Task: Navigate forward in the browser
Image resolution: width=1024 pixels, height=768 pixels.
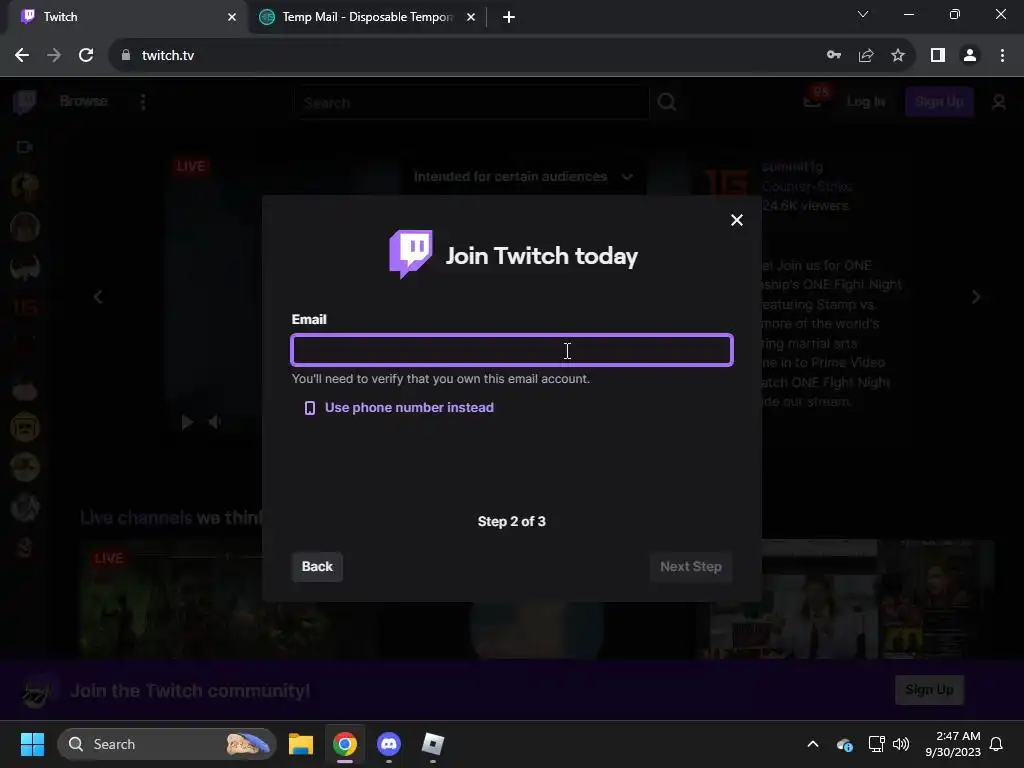Action: coord(54,56)
